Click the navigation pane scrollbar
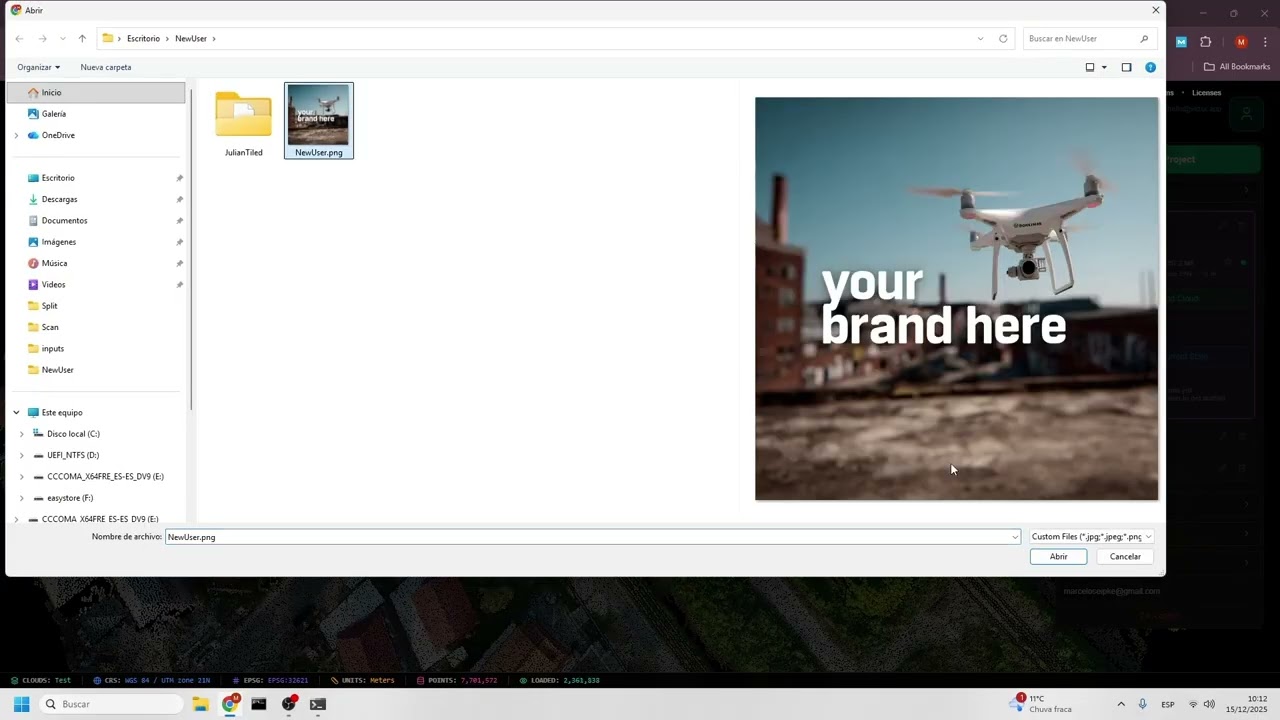 [x=190, y=250]
